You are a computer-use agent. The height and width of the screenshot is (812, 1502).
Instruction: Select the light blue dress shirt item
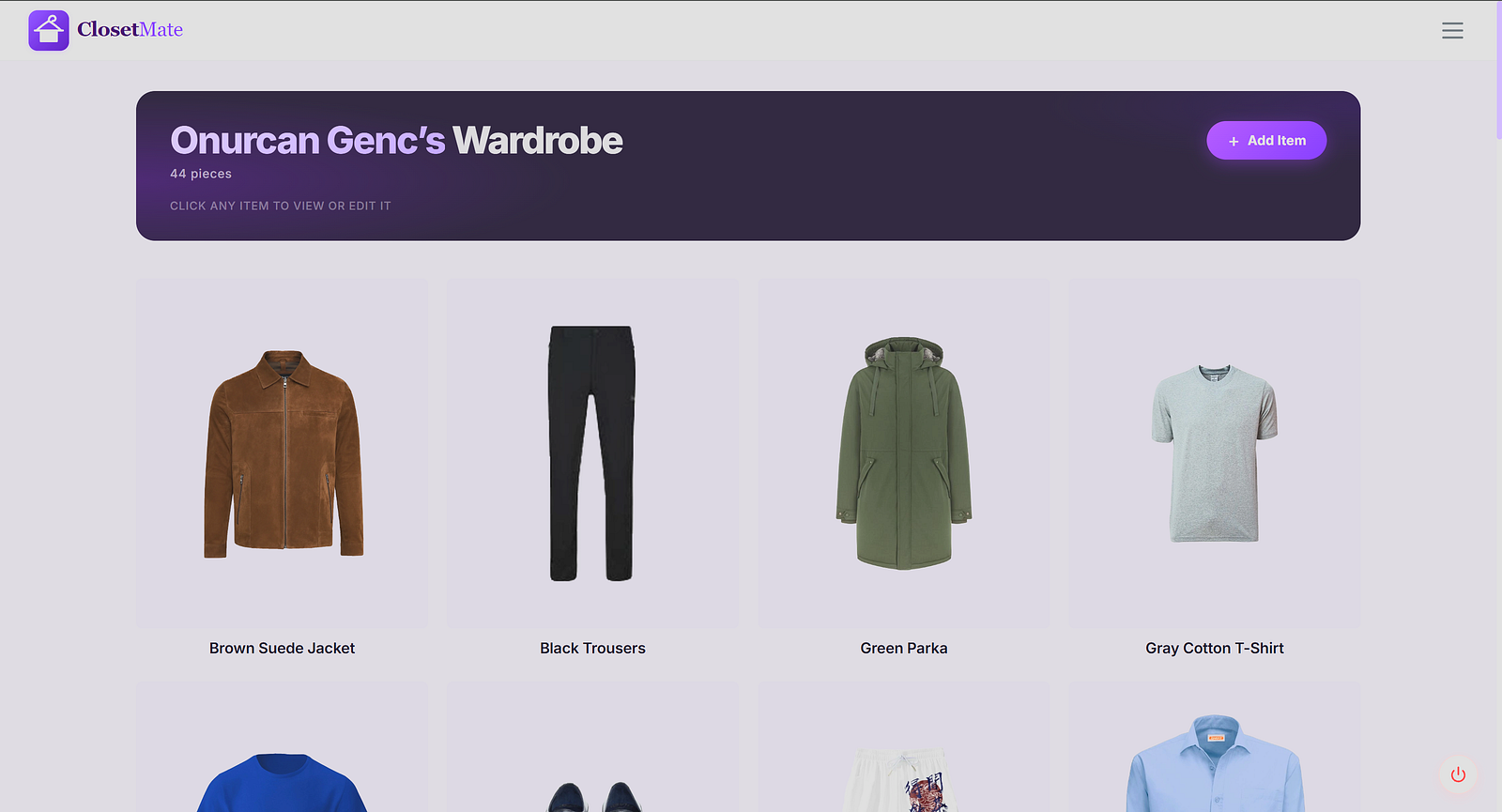tap(1214, 765)
